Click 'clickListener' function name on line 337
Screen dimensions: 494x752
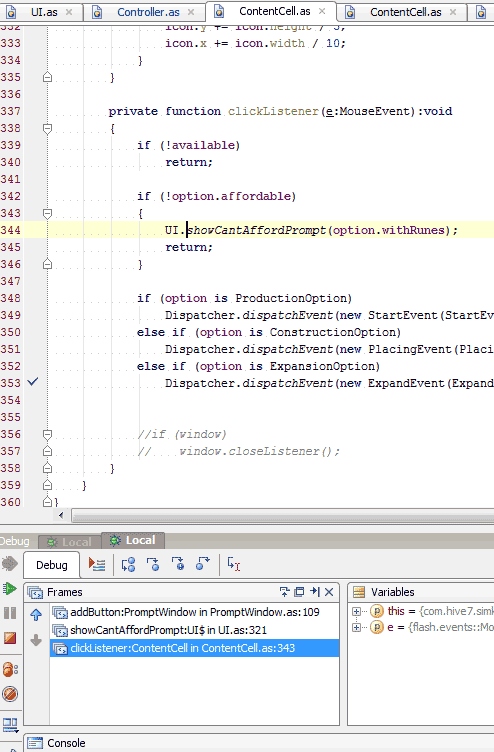[x=273, y=111]
